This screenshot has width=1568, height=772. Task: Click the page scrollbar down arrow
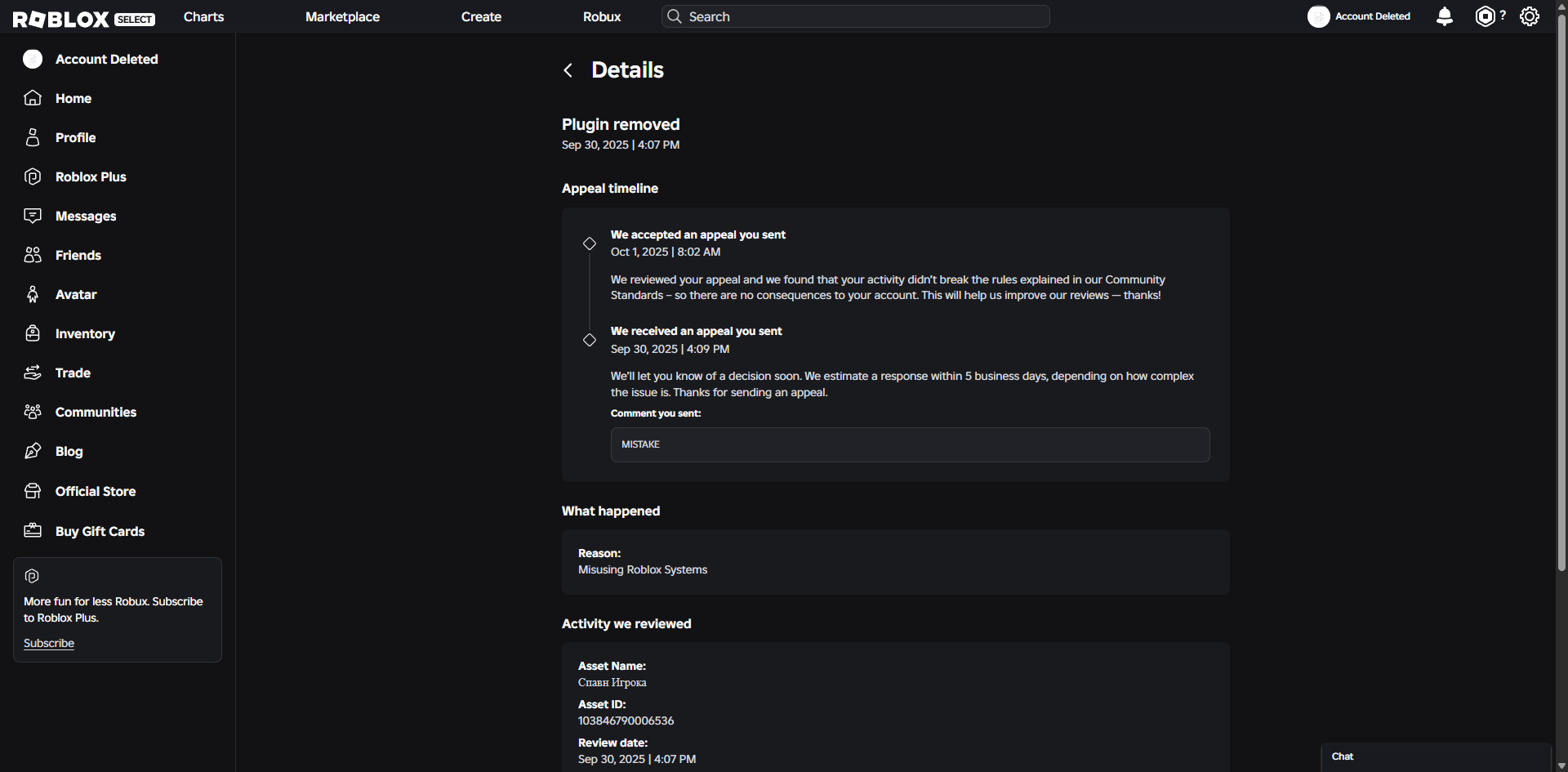[1561, 765]
